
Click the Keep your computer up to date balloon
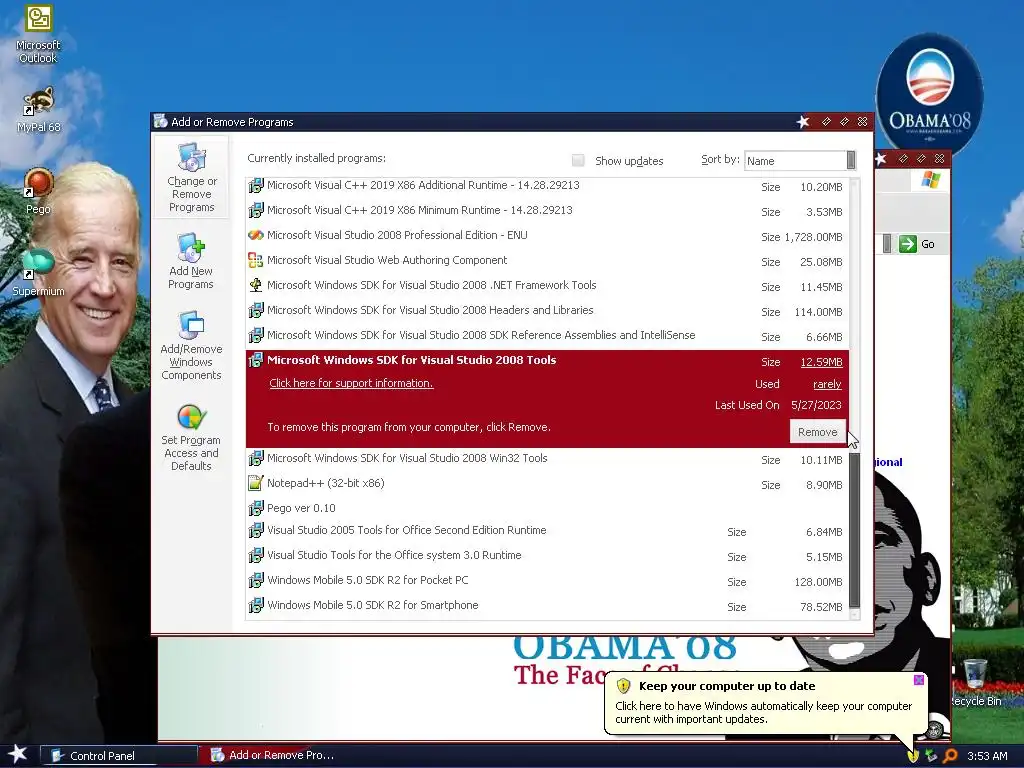[x=766, y=703]
